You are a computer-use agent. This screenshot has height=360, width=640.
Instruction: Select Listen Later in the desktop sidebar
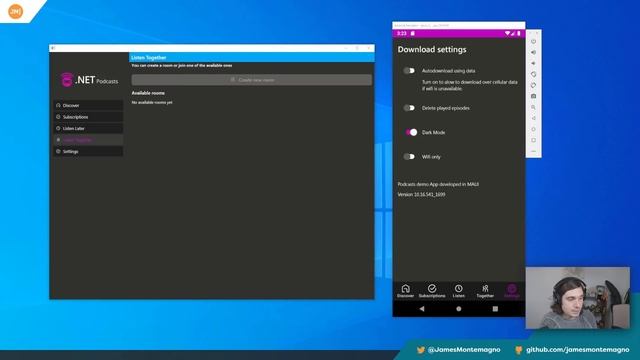click(x=88, y=128)
